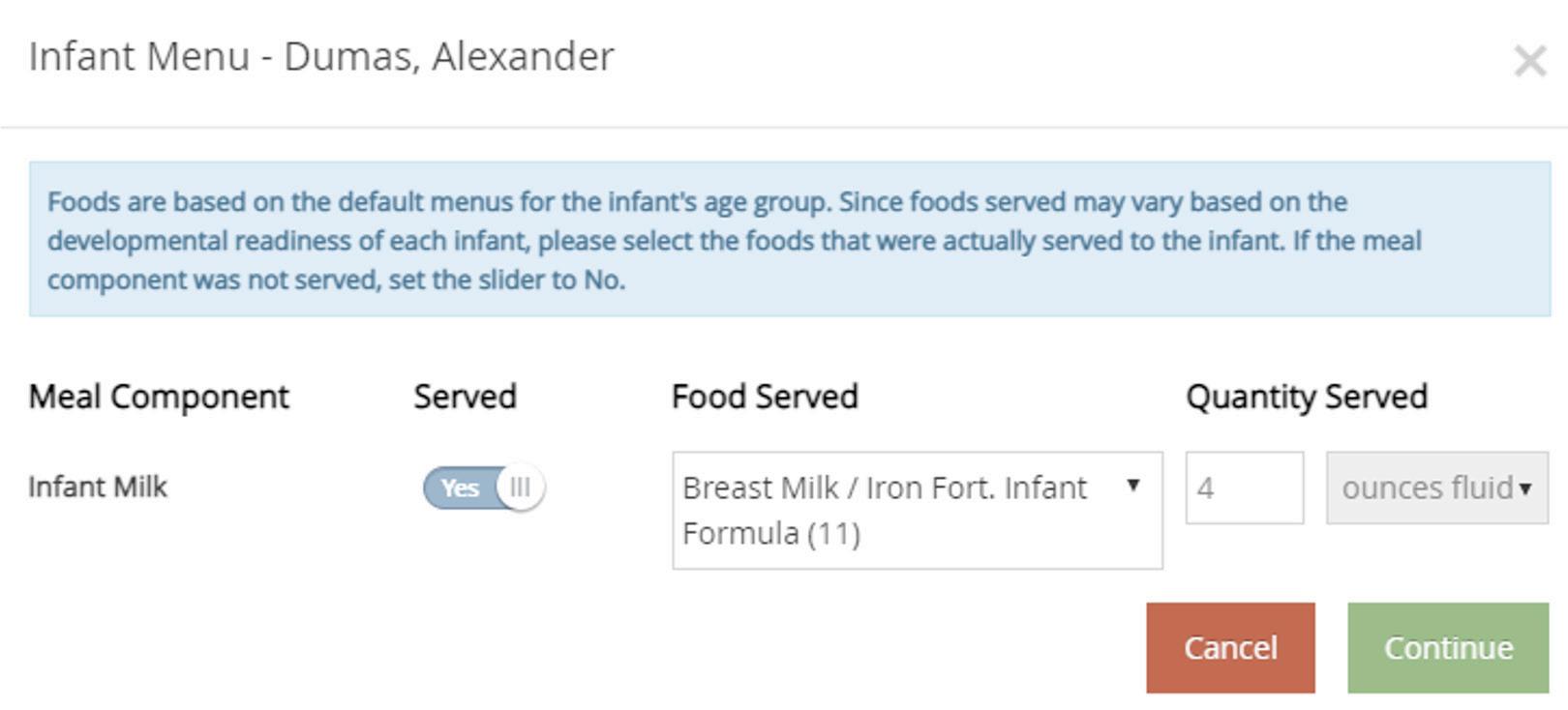The image size is (1568, 710).
Task: Open the Food Served dropdown
Action: pyautogui.click(x=916, y=510)
